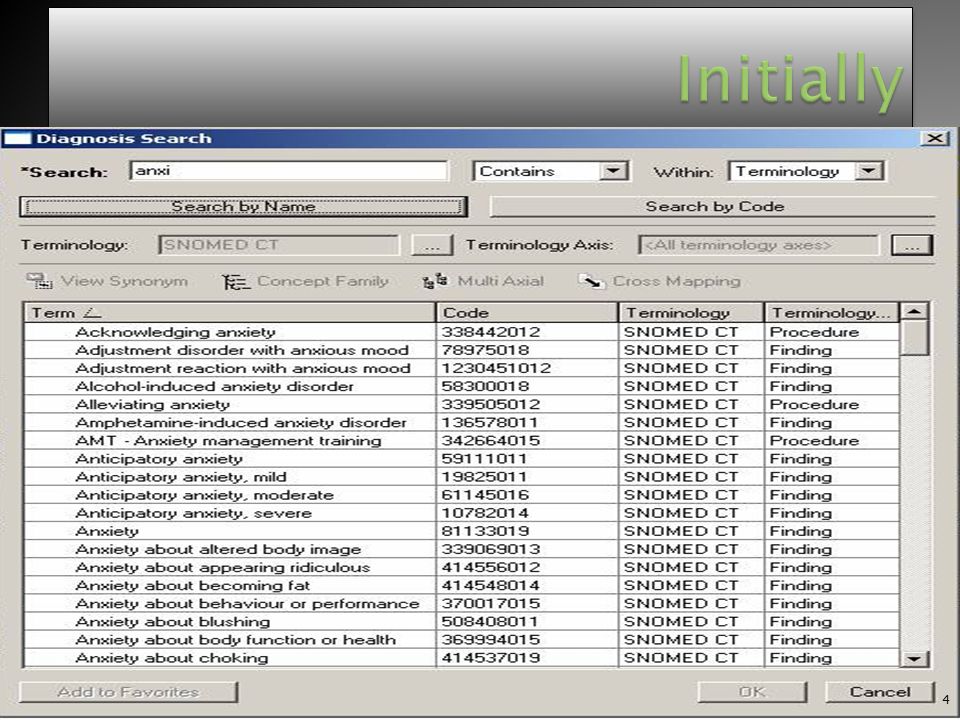Click the All terminology axes field

coord(758,245)
